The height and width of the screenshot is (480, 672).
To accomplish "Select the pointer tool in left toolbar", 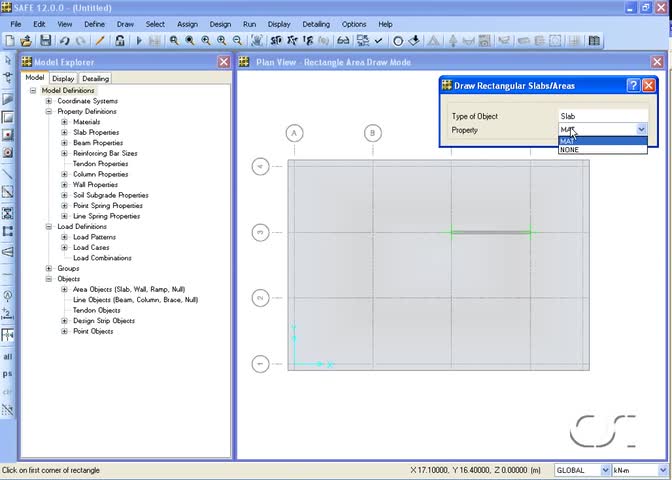I will point(8,60).
